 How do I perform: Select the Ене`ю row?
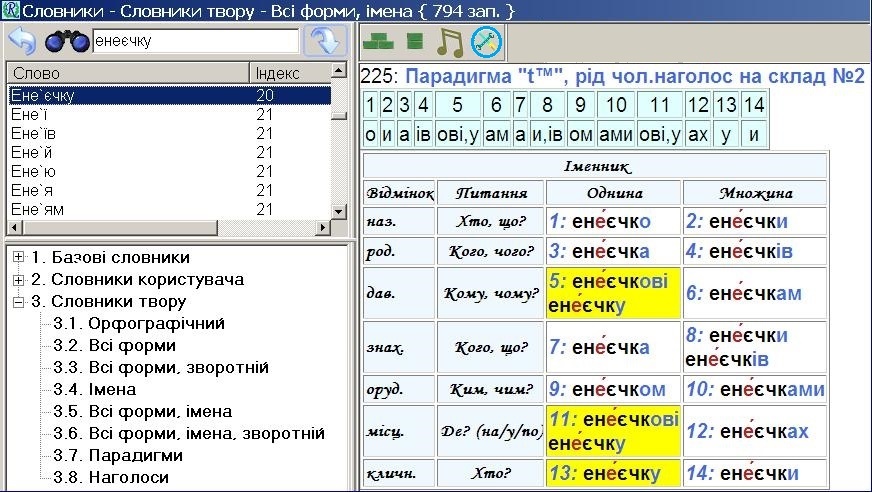[170, 171]
